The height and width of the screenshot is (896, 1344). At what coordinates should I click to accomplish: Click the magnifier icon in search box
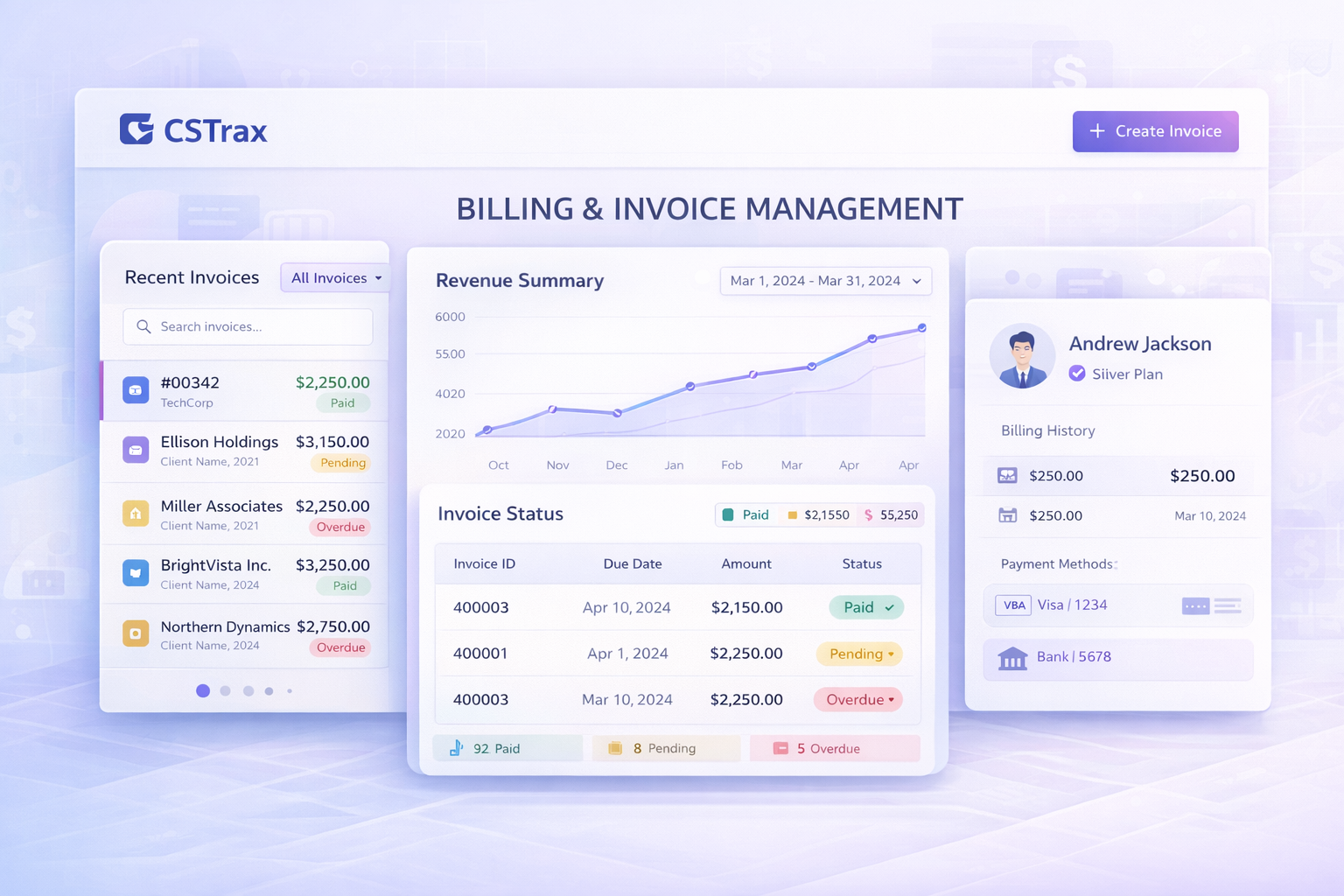tap(143, 326)
